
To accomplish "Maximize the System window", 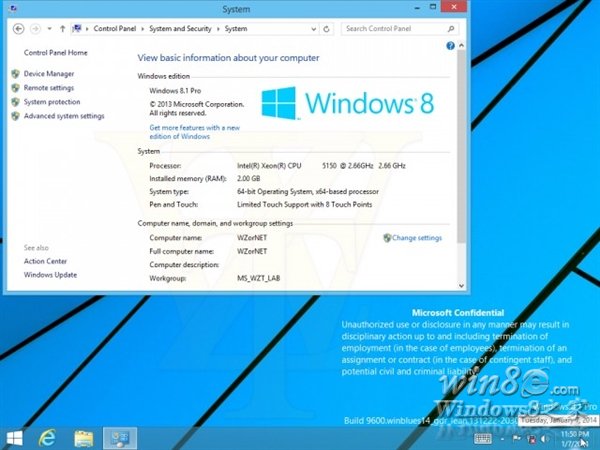I will point(433,7).
